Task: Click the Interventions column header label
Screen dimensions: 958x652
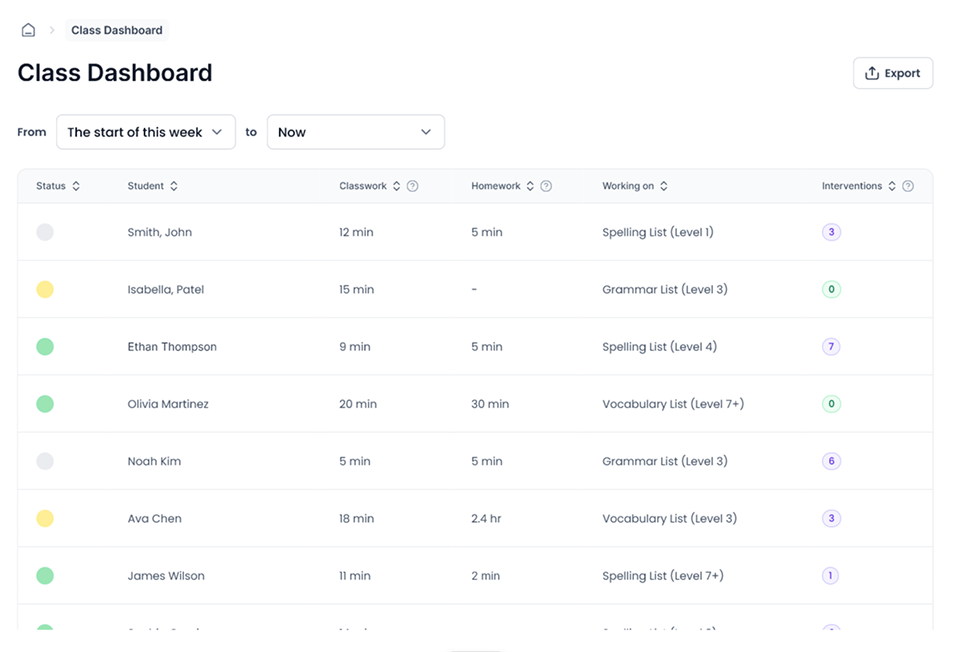Action: tap(852, 186)
